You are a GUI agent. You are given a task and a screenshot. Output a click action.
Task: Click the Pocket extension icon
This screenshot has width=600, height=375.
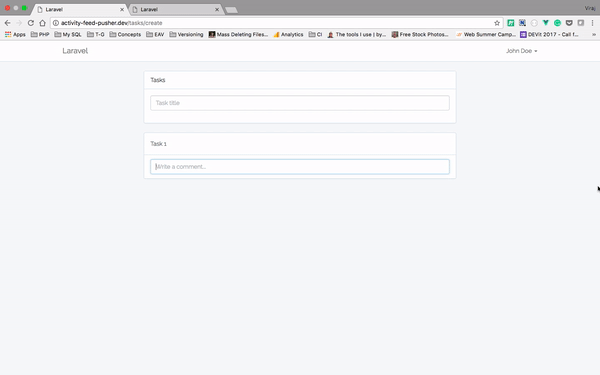[x=569, y=23]
